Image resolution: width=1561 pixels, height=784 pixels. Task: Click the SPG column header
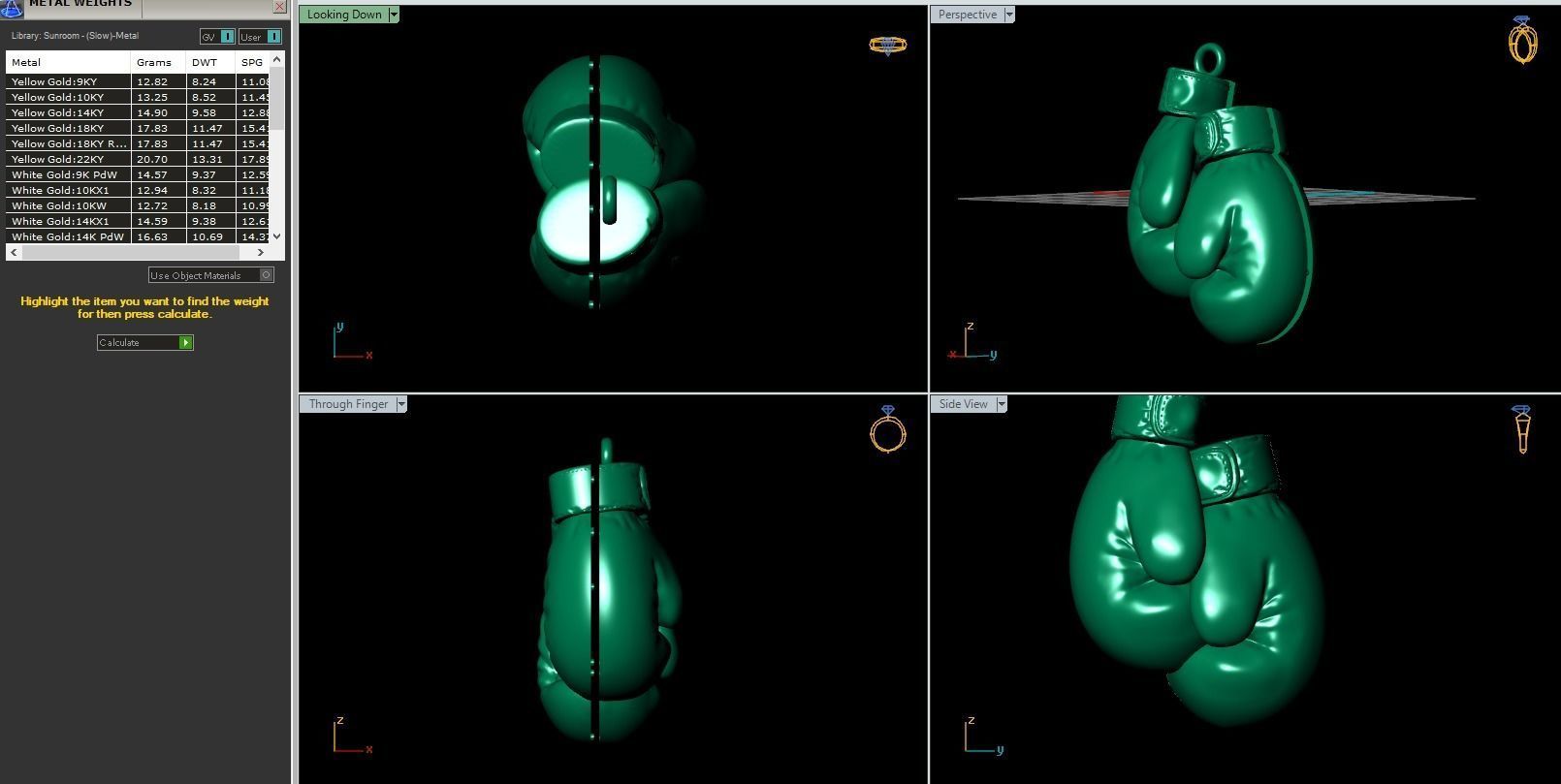252,62
